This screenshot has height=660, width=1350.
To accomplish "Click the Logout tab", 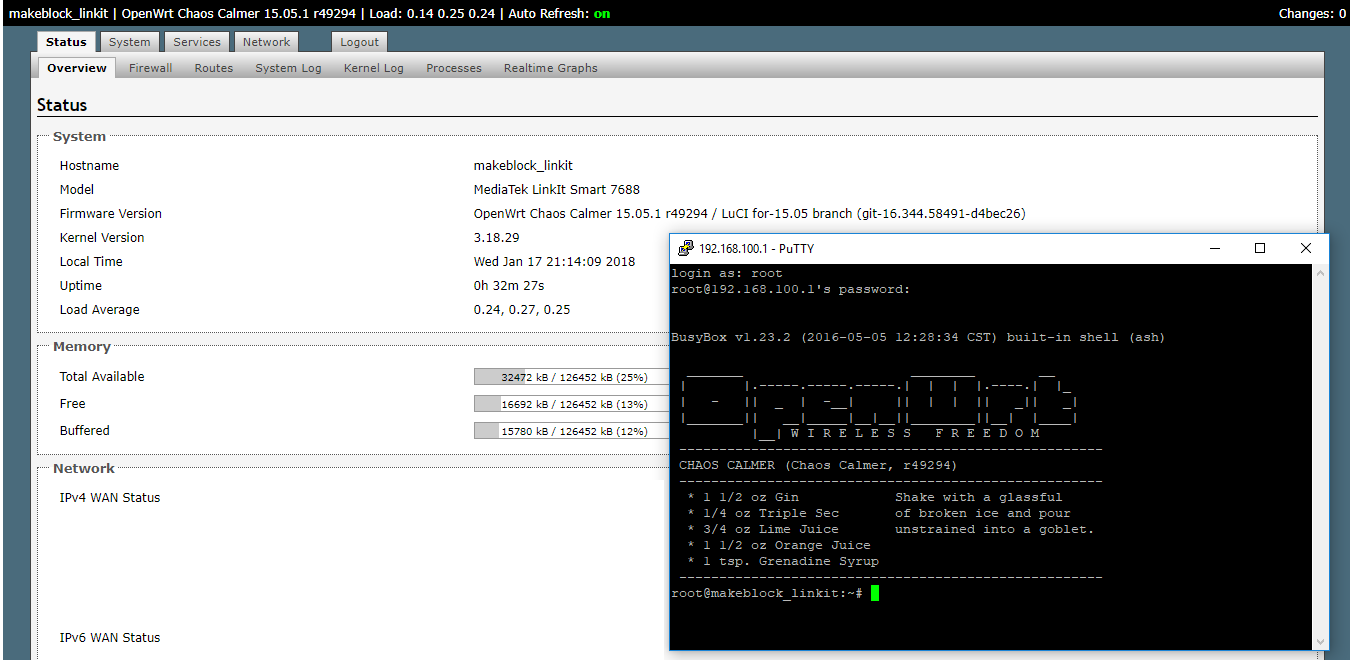I will [359, 42].
